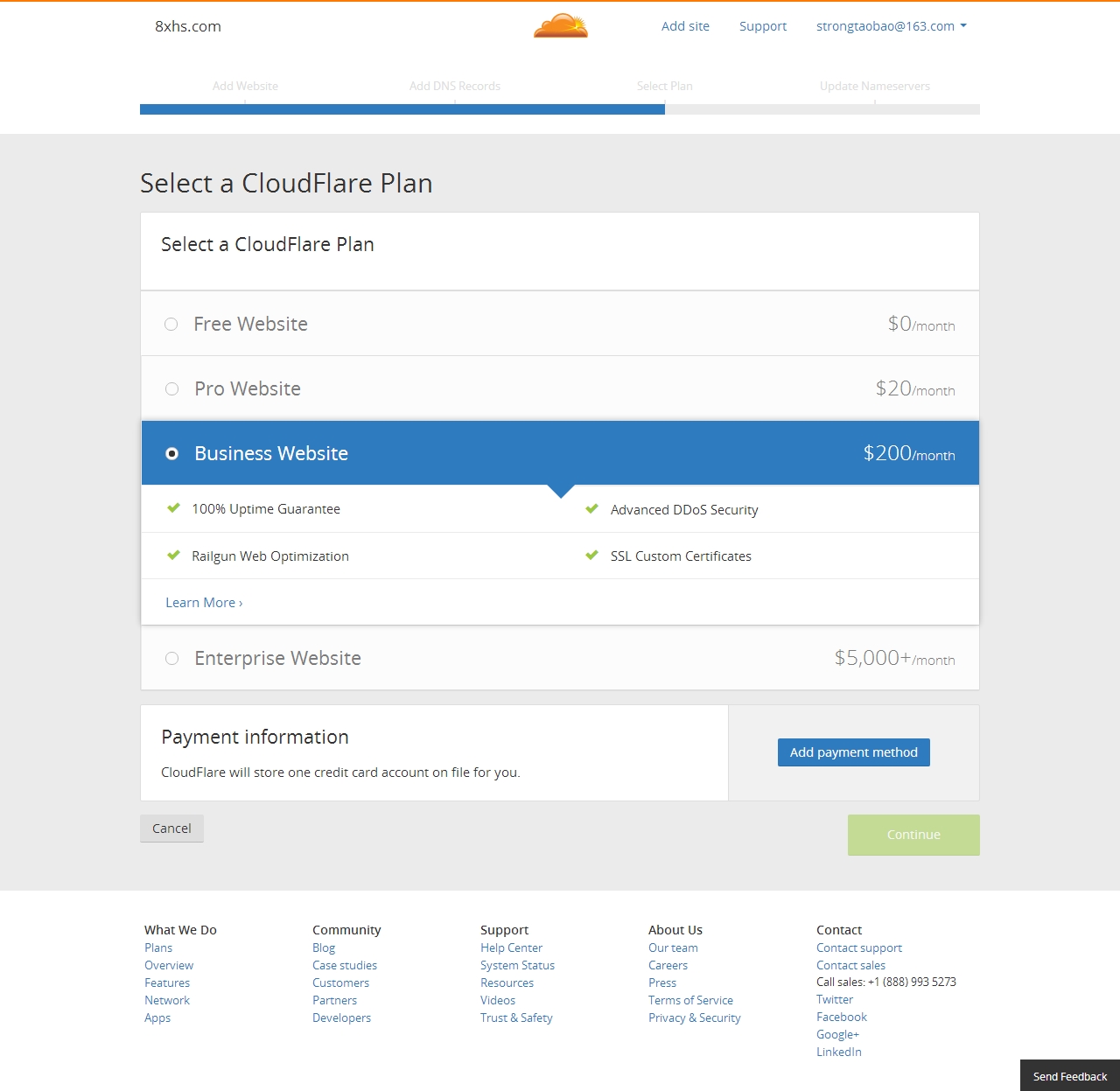Click the green check beside 100% Uptime Guarantee
The image size is (1120, 1091).
click(x=173, y=507)
